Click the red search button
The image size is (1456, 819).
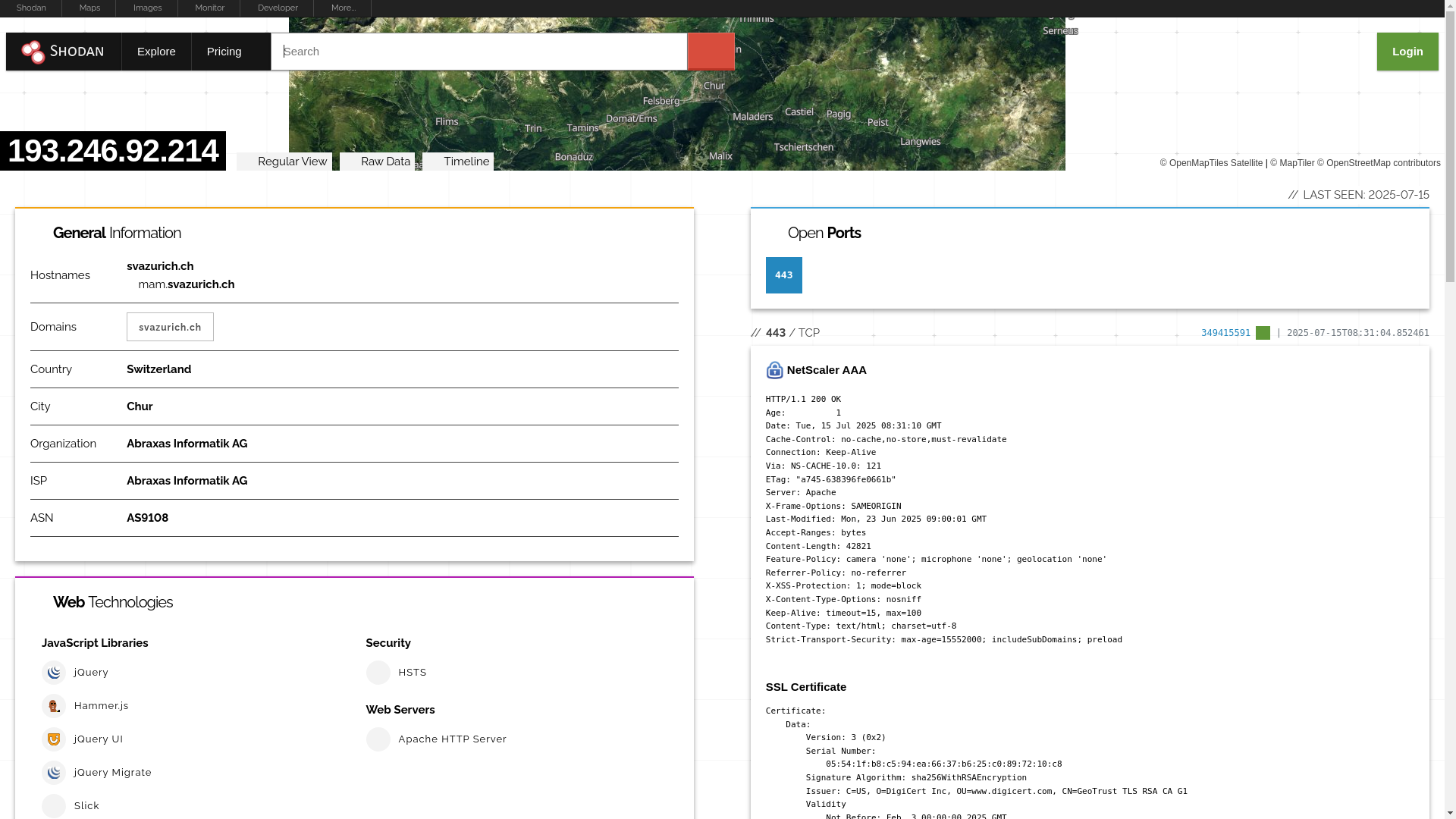point(711,52)
